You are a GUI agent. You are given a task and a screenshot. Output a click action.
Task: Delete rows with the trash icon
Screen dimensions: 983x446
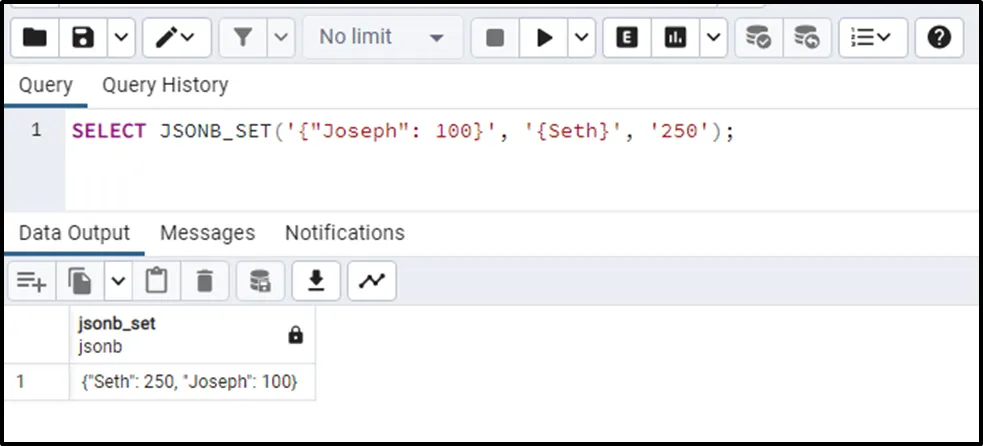click(x=204, y=281)
